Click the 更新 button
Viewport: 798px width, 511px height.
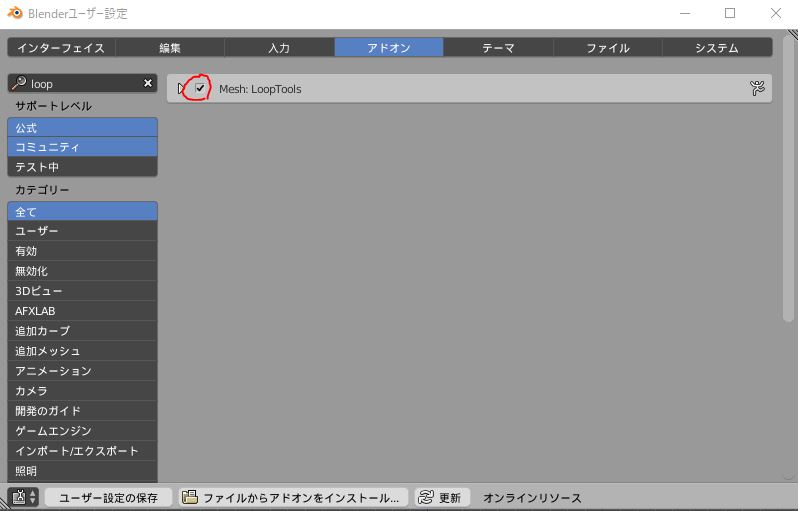pos(442,497)
